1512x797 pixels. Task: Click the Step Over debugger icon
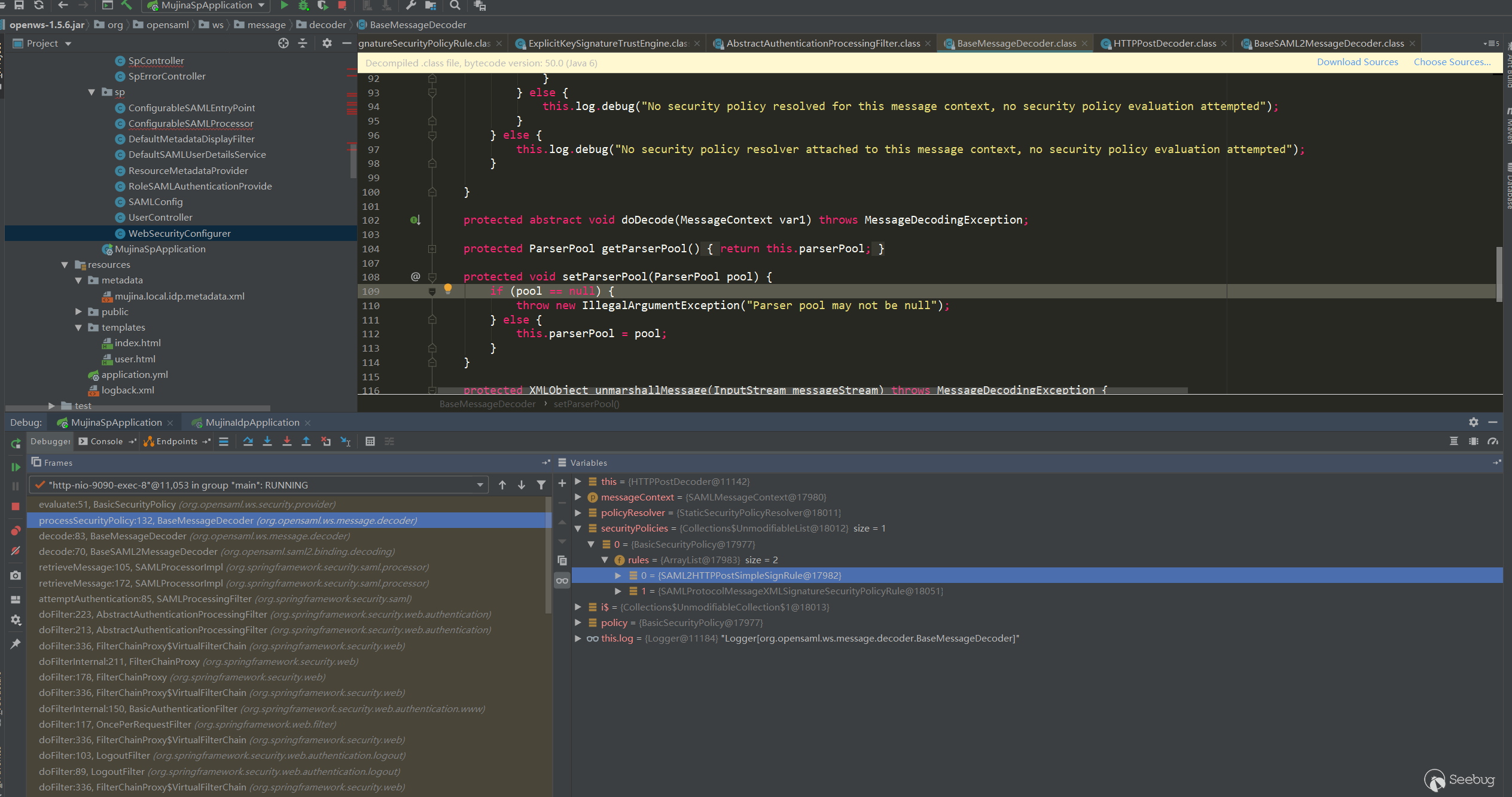(248, 441)
